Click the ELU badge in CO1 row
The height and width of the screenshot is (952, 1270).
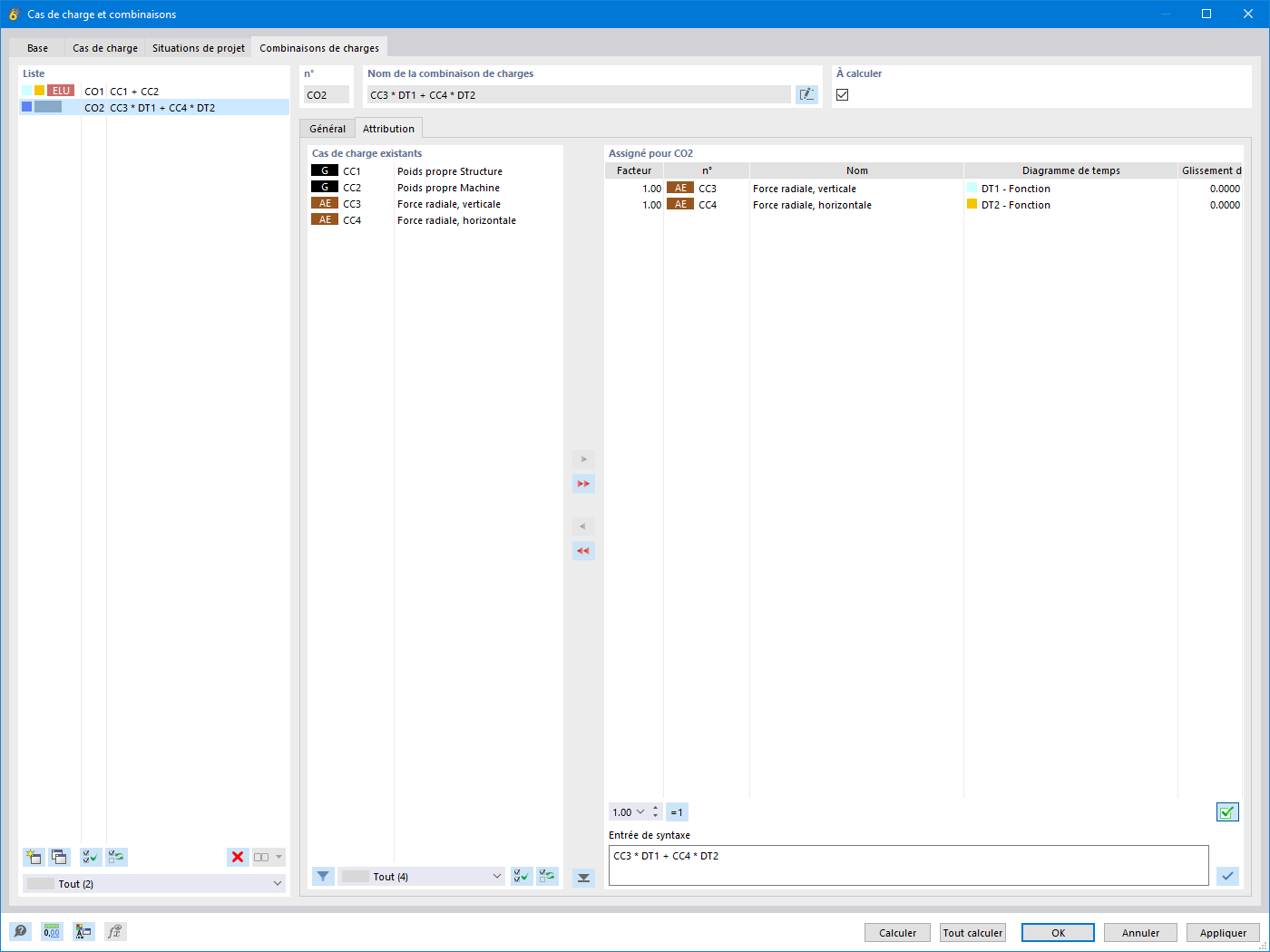61,91
